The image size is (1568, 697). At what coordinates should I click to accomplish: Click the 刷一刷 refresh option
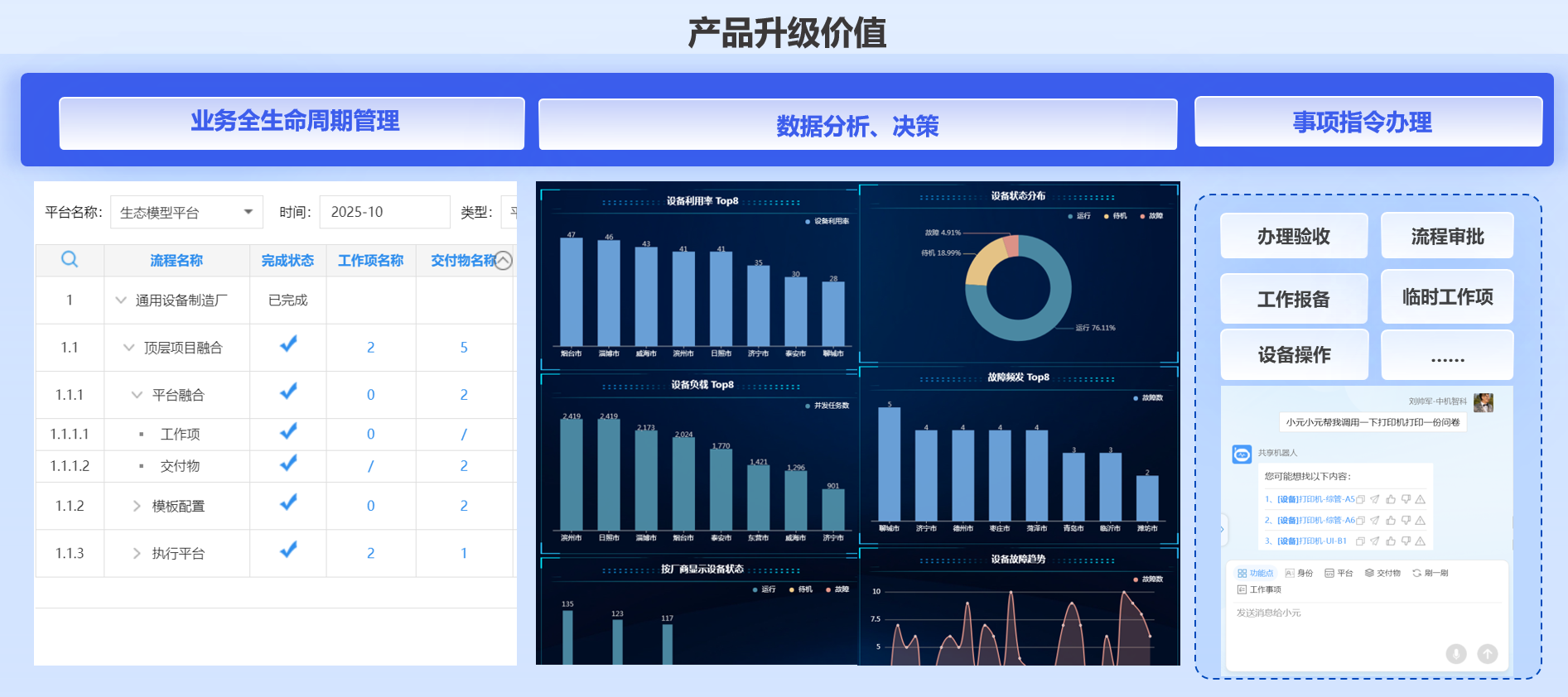(1430, 573)
